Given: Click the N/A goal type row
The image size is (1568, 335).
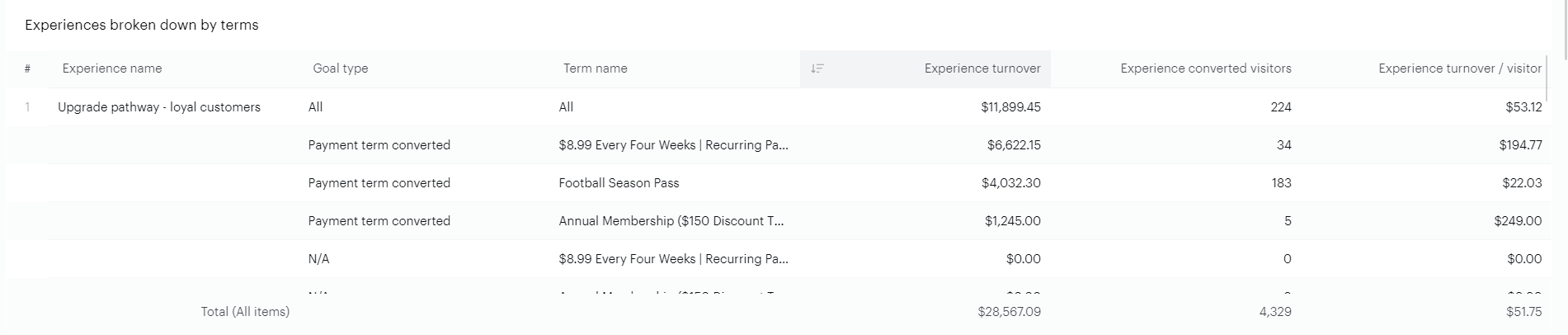Looking at the screenshot, I should [318, 259].
